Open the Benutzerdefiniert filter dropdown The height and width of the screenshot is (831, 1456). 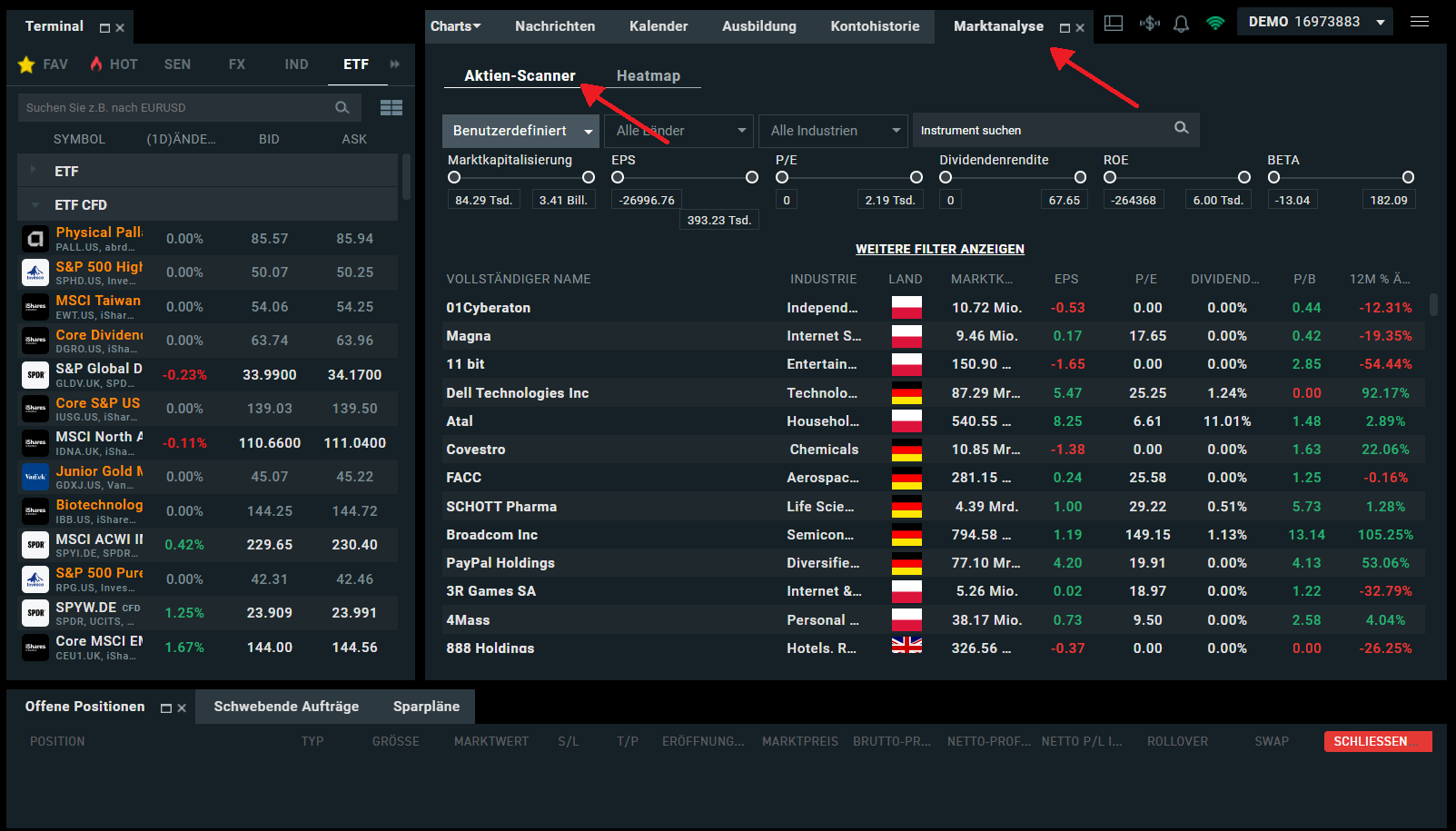point(520,130)
